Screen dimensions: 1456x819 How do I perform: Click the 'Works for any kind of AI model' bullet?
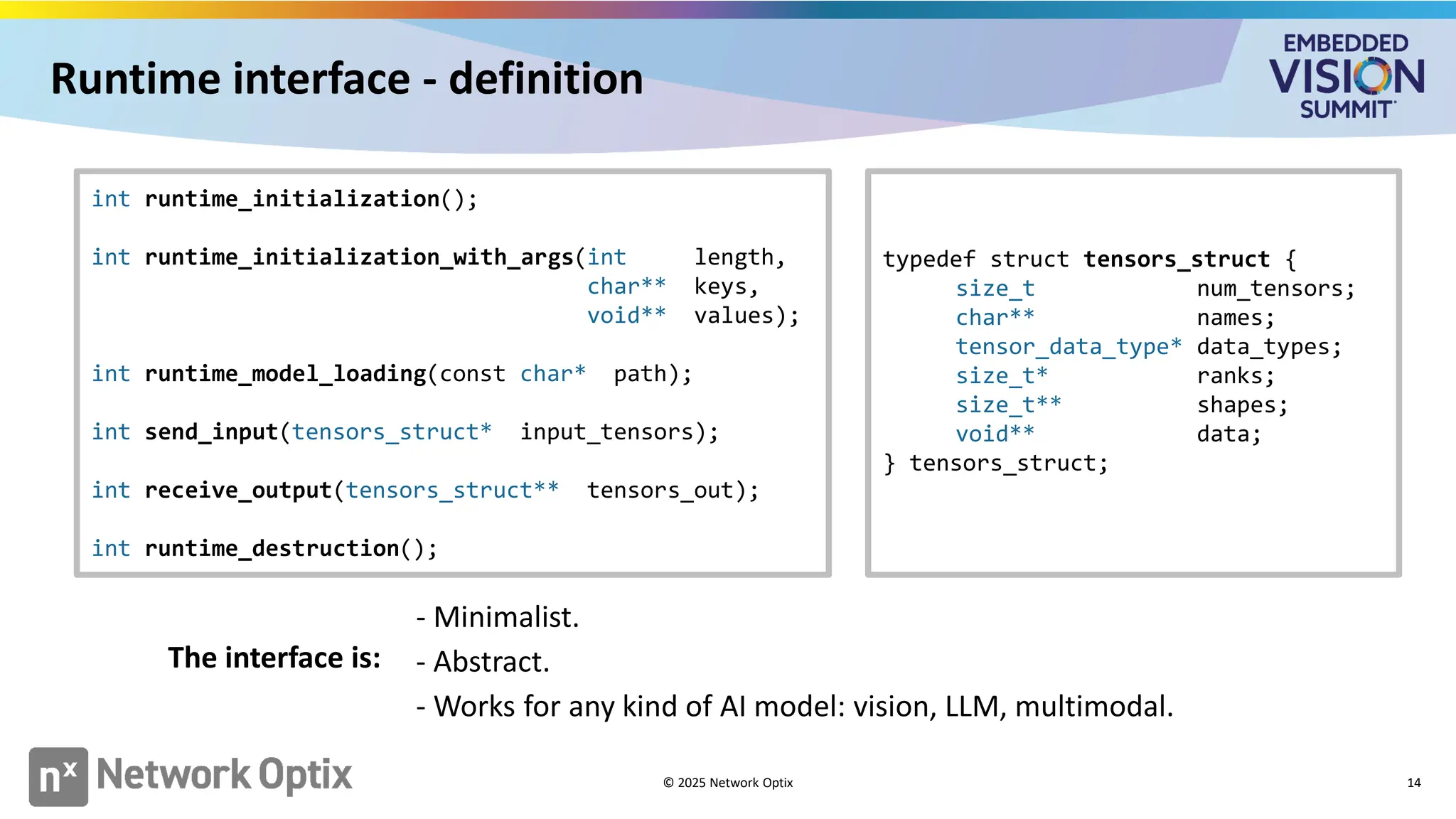795,707
